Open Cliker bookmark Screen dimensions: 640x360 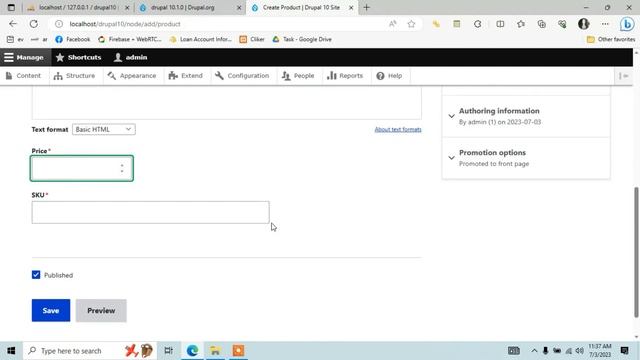click(x=252, y=39)
